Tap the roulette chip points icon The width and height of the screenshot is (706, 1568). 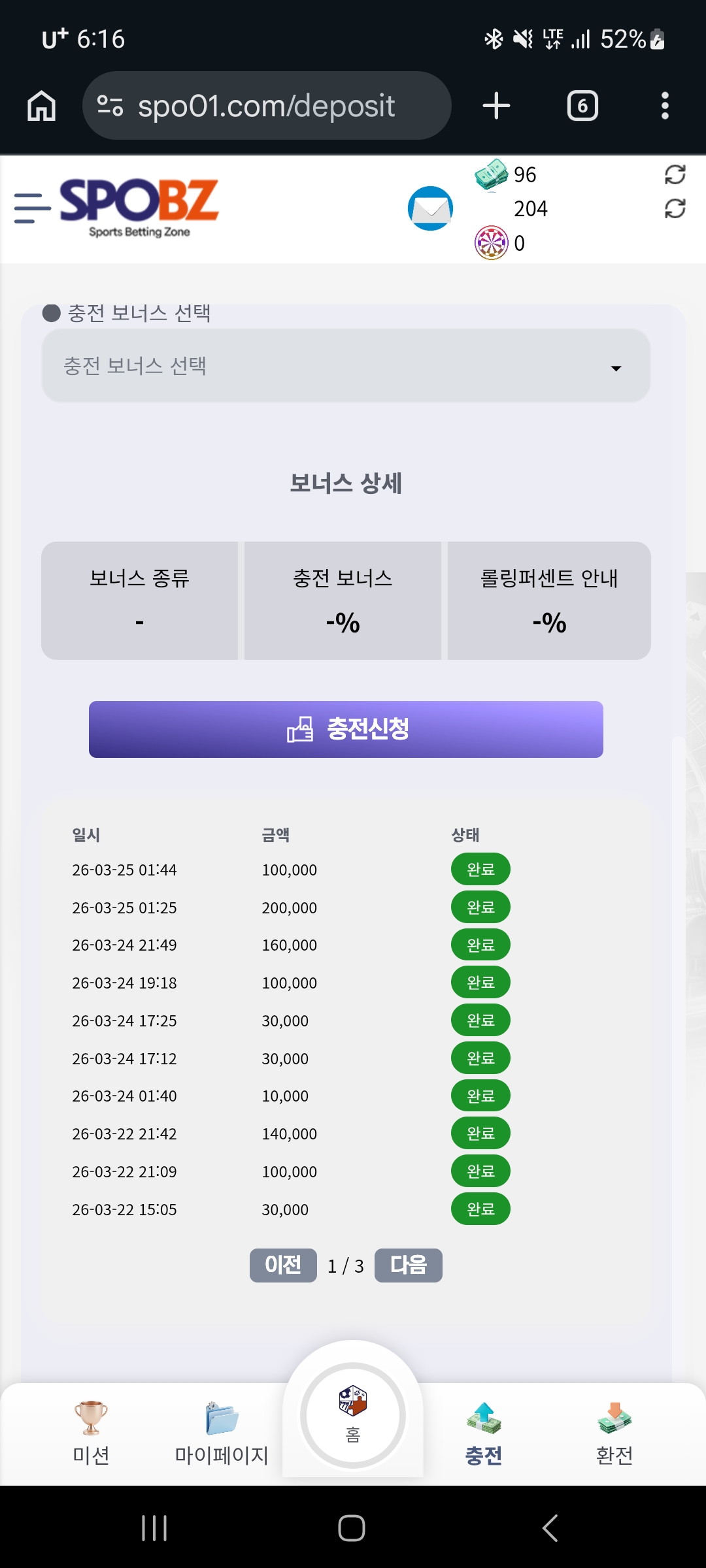pos(491,243)
